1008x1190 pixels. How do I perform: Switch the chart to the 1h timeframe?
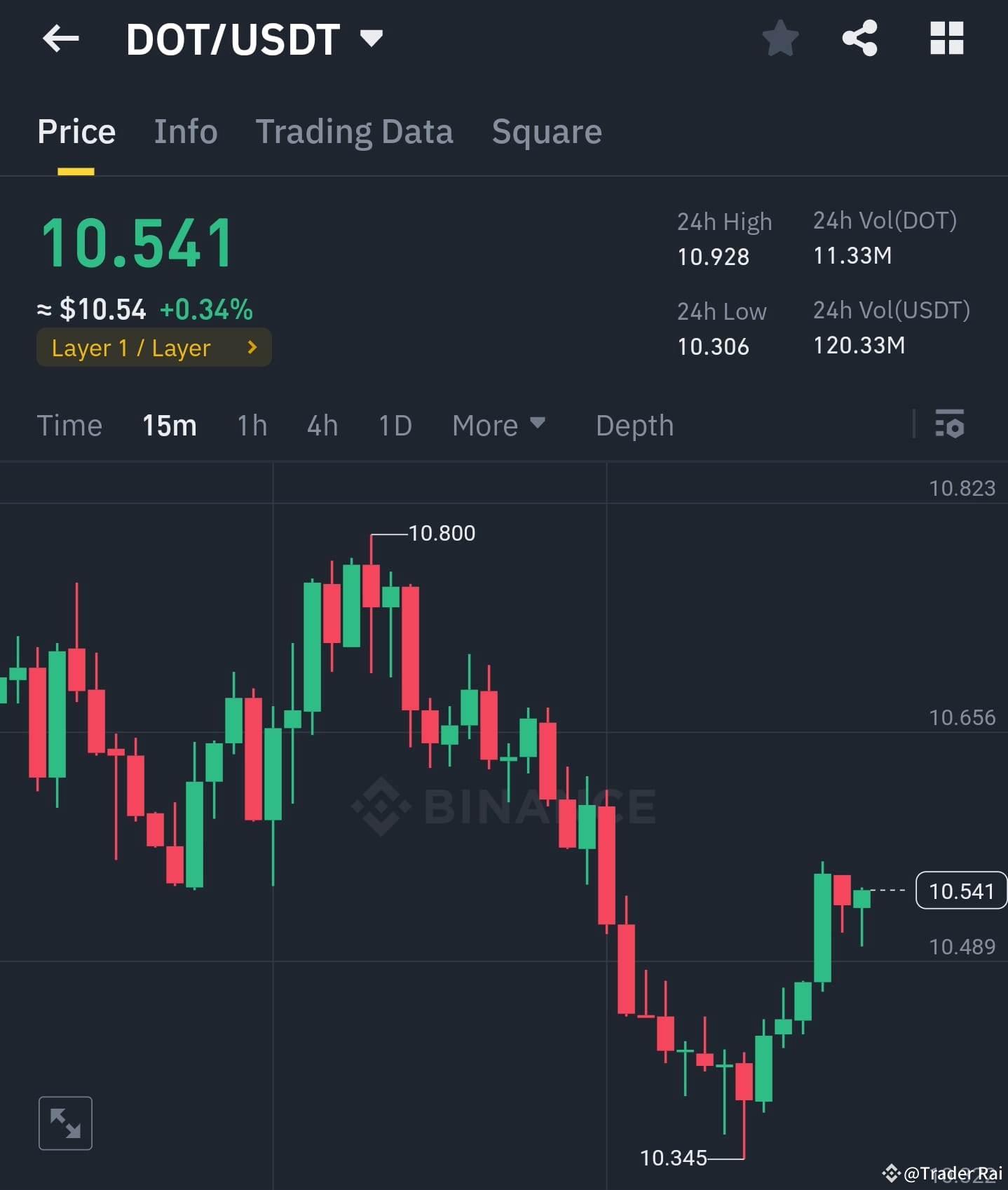(251, 425)
